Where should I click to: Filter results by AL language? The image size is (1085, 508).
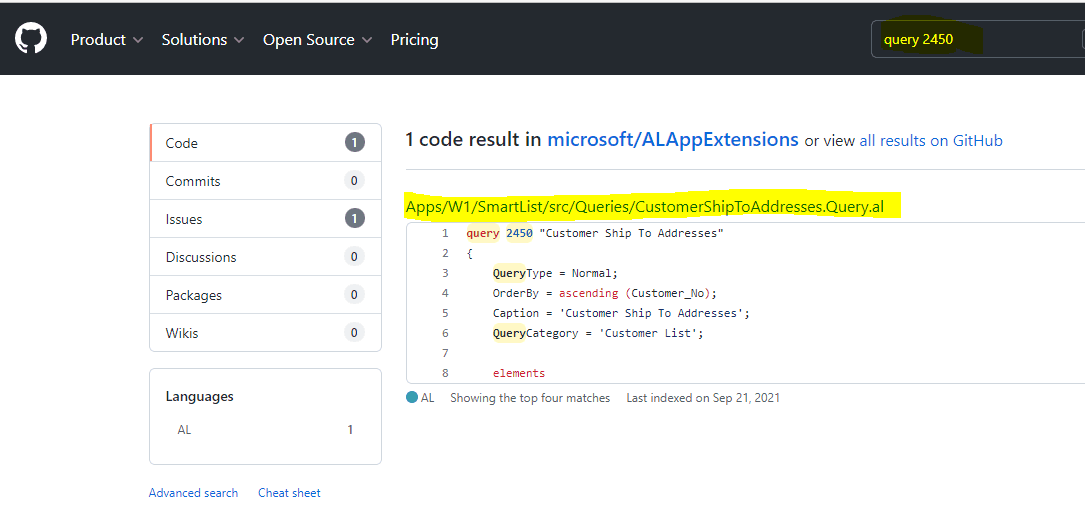pyautogui.click(x=266, y=430)
